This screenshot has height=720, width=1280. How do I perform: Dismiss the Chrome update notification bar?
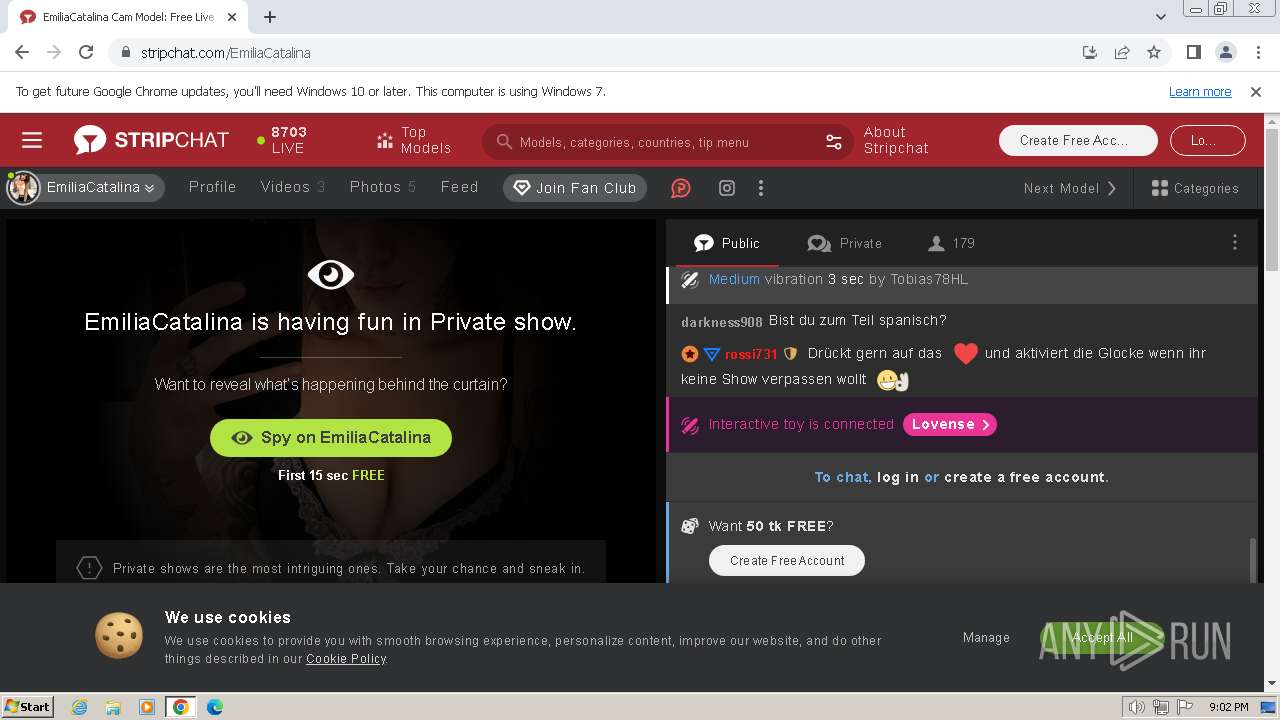pyautogui.click(x=1256, y=91)
